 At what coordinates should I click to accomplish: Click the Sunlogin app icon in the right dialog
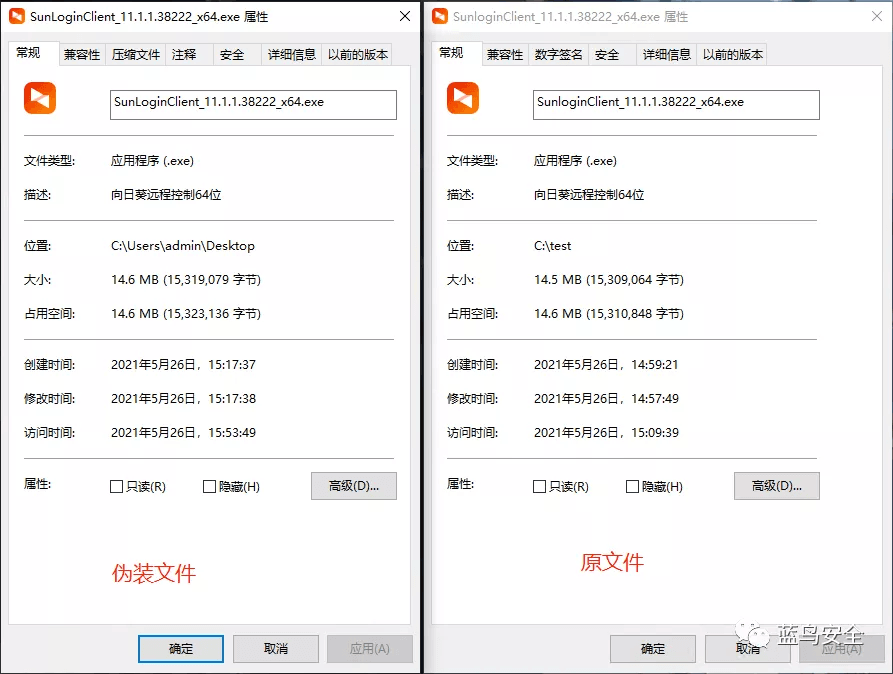tap(463, 98)
